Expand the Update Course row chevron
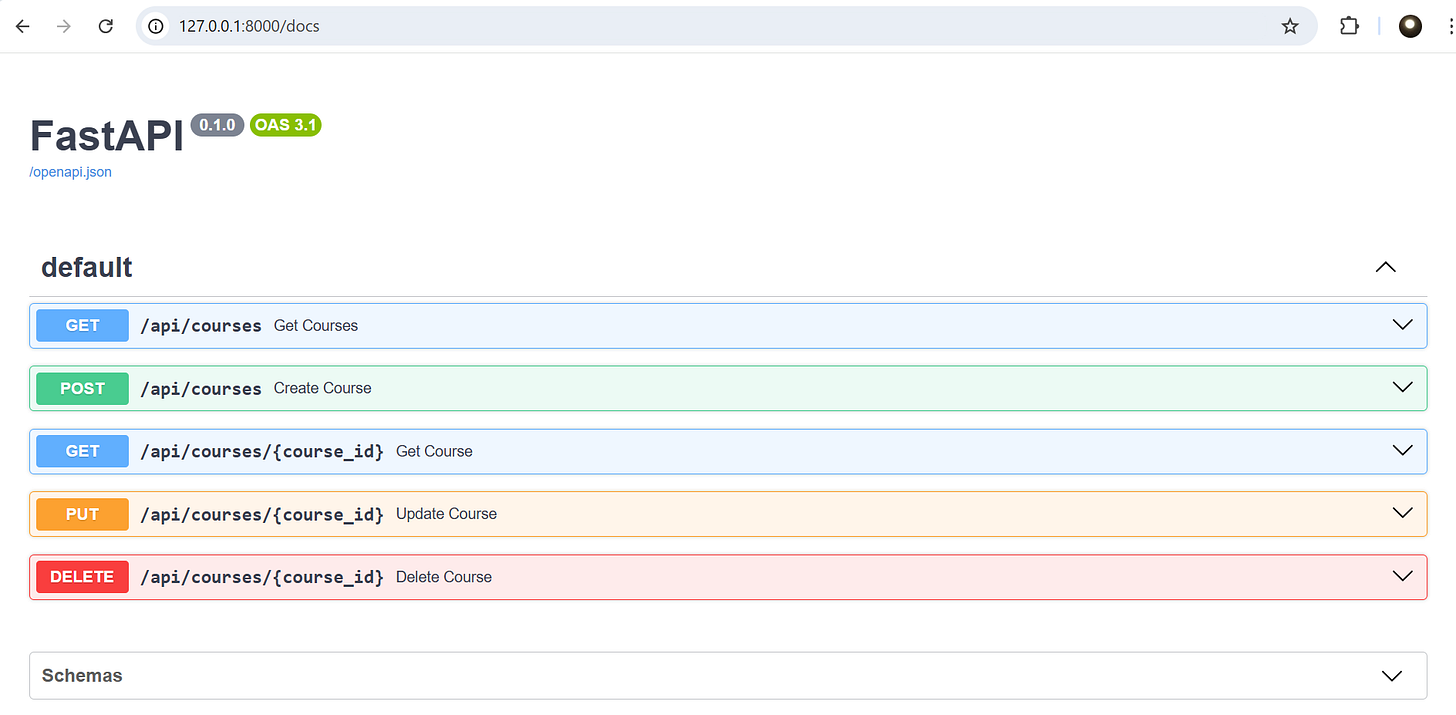The image size is (1456, 715). (1402, 514)
